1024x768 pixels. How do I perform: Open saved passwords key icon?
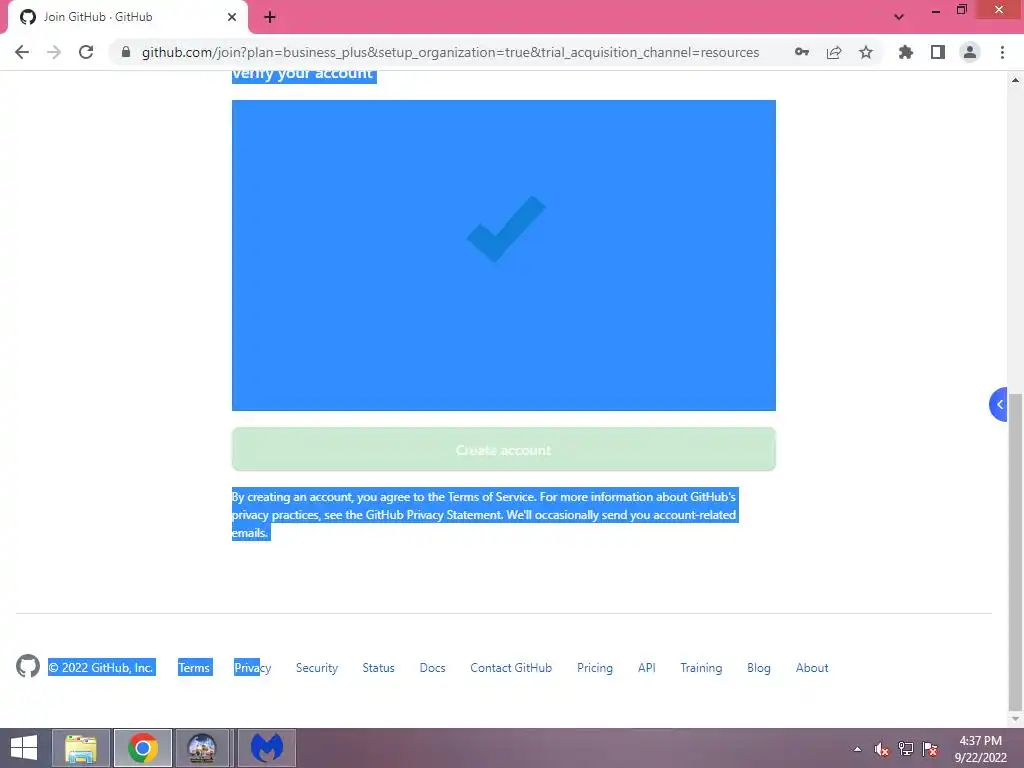tap(802, 52)
